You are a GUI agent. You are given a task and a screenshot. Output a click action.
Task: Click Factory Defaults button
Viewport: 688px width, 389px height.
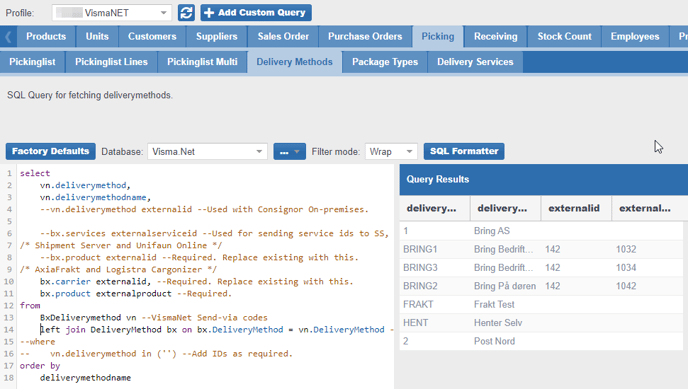point(50,151)
